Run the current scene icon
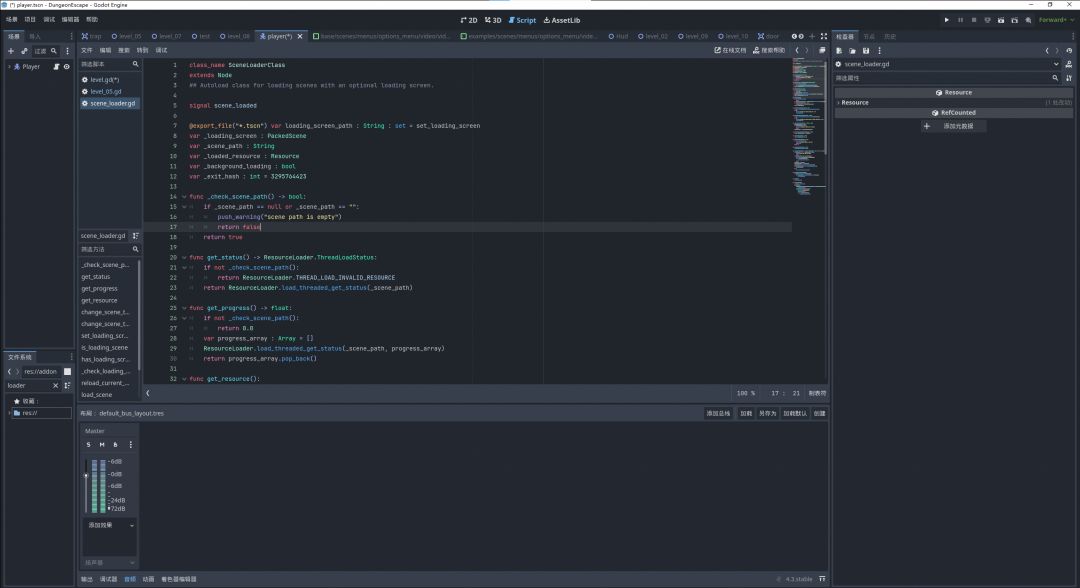Viewport: 1080px width, 588px height. pyautogui.click(x=1001, y=20)
